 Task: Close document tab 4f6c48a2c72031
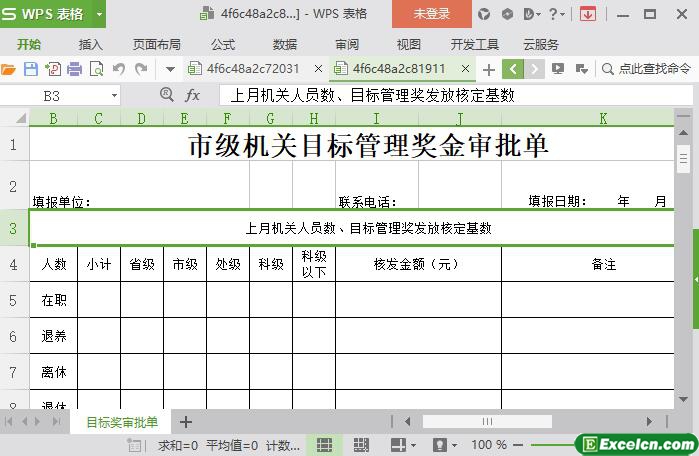318,69
